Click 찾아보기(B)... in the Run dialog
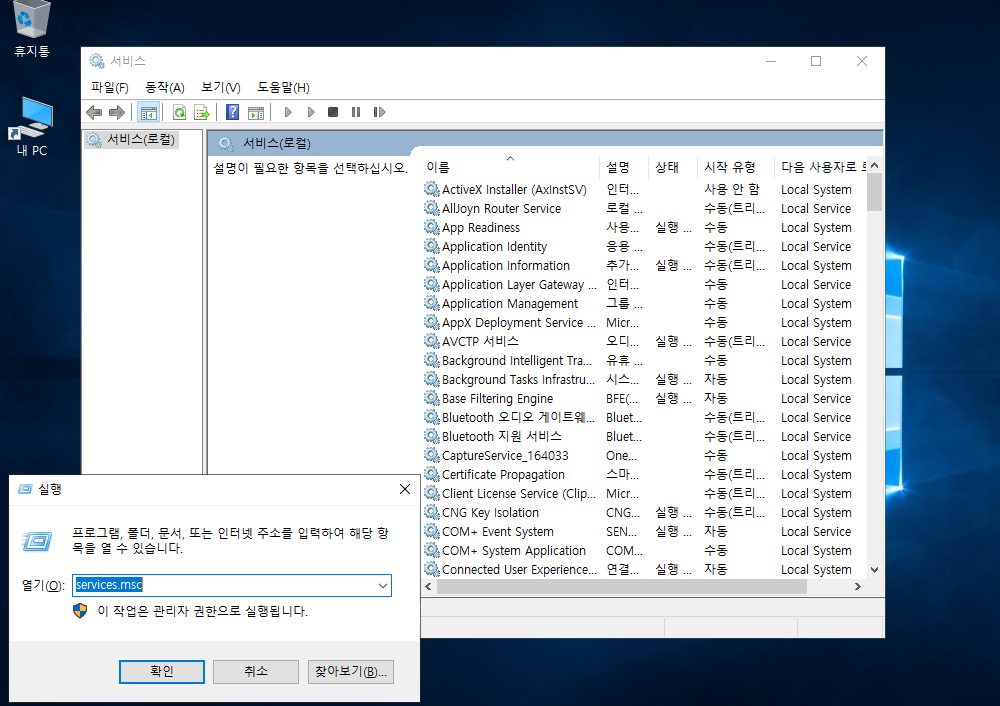 coord(351,672)
